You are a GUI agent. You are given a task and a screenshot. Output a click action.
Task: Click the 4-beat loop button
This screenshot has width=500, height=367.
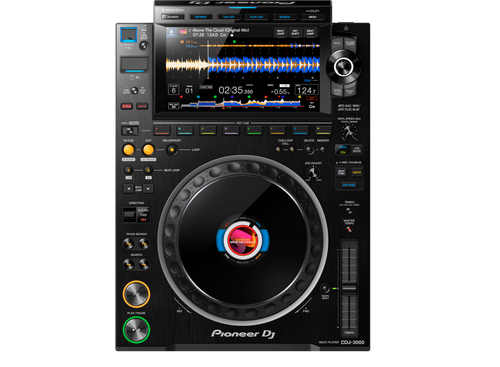(128, 170)
